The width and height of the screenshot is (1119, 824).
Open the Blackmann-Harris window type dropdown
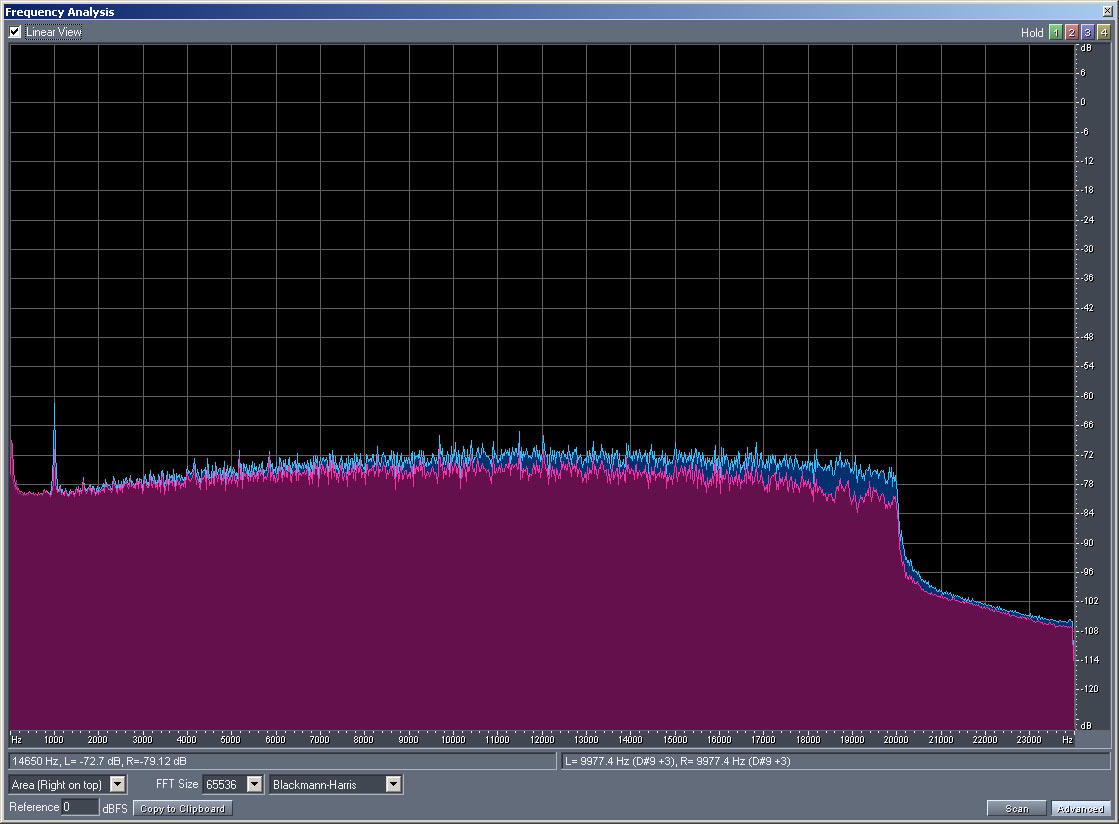pyautogui.click(x=394, y=785)
